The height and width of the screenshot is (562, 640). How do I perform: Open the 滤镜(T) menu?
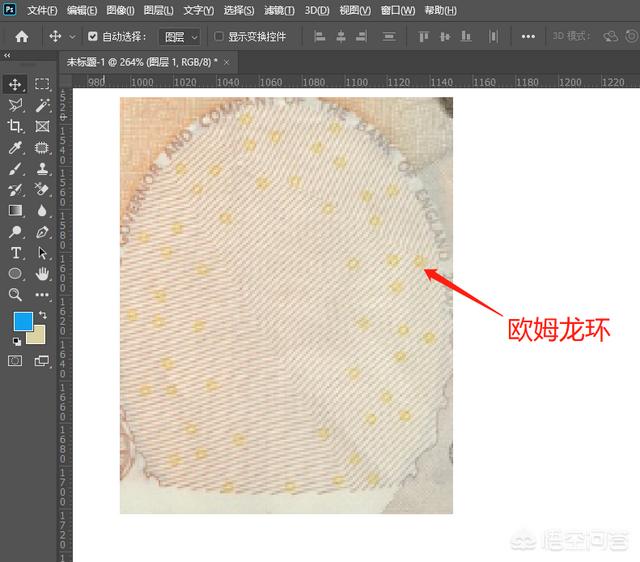tap(279, 10)
